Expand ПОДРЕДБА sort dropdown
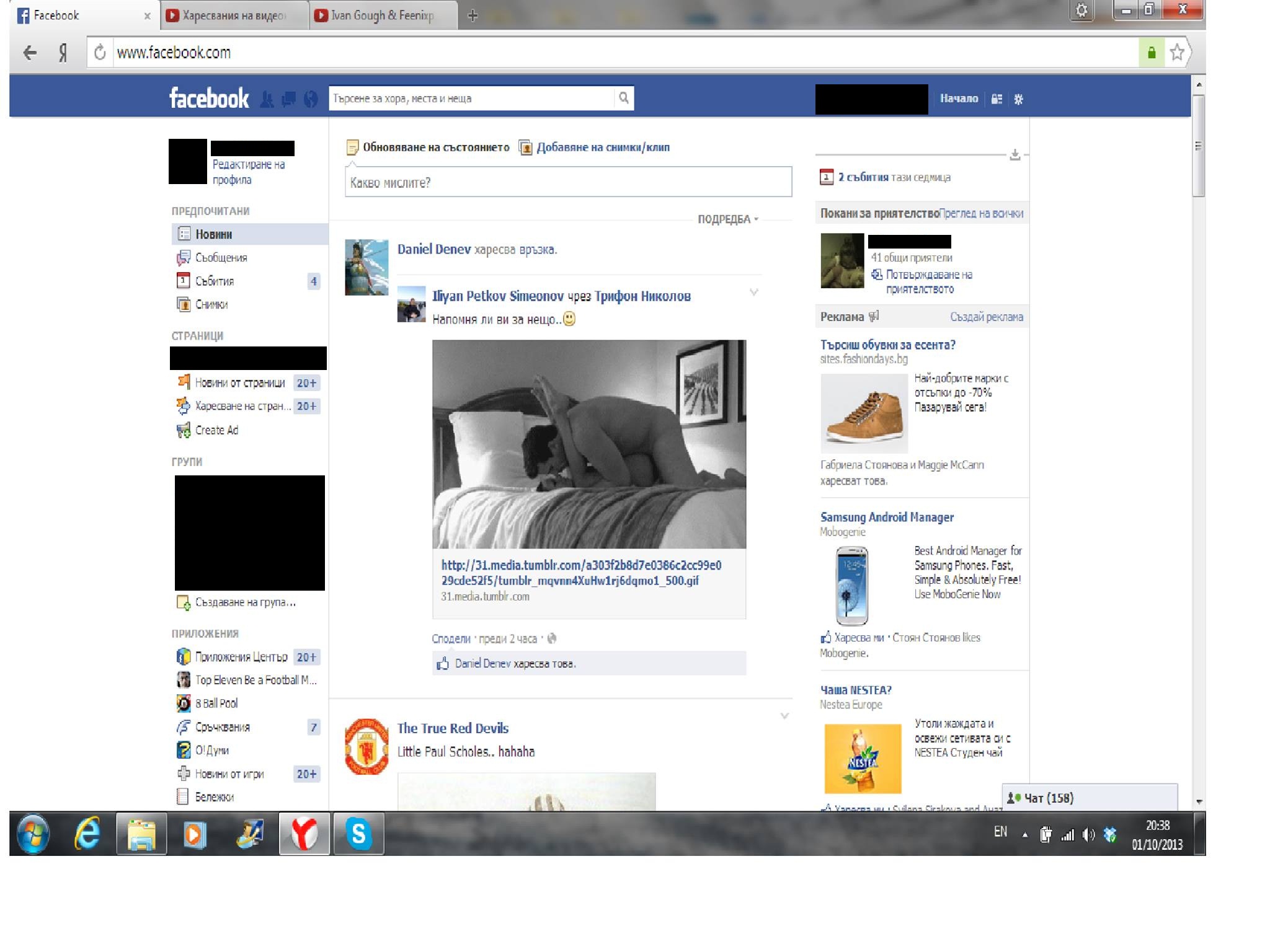Screen dimensions: 1270x952 click(x=727, y=219)
